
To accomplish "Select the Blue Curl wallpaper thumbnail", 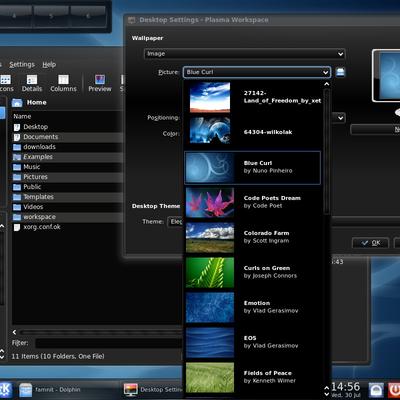I will coord(210,168).
